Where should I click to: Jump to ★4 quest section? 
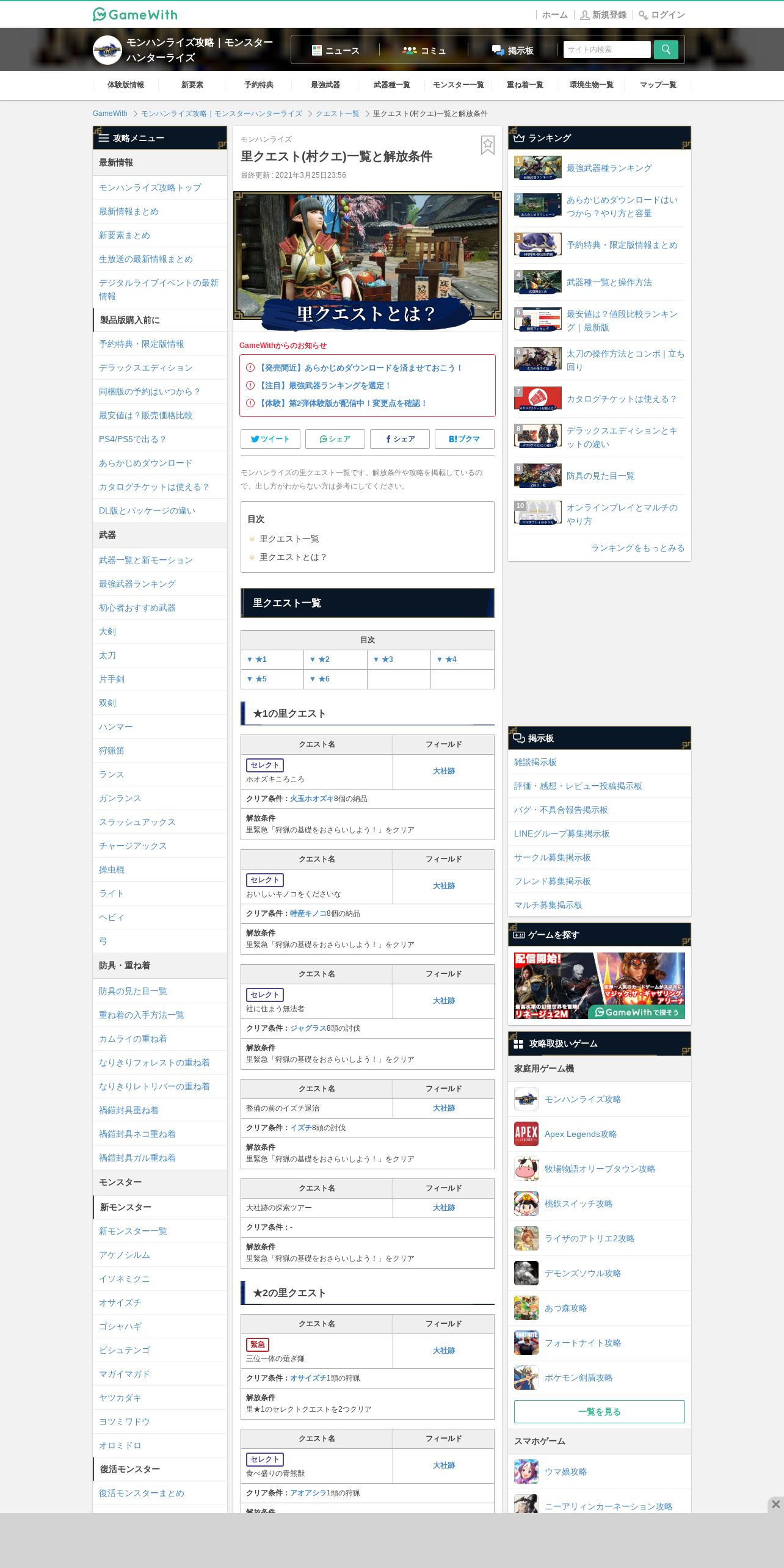tap(447, 659)
